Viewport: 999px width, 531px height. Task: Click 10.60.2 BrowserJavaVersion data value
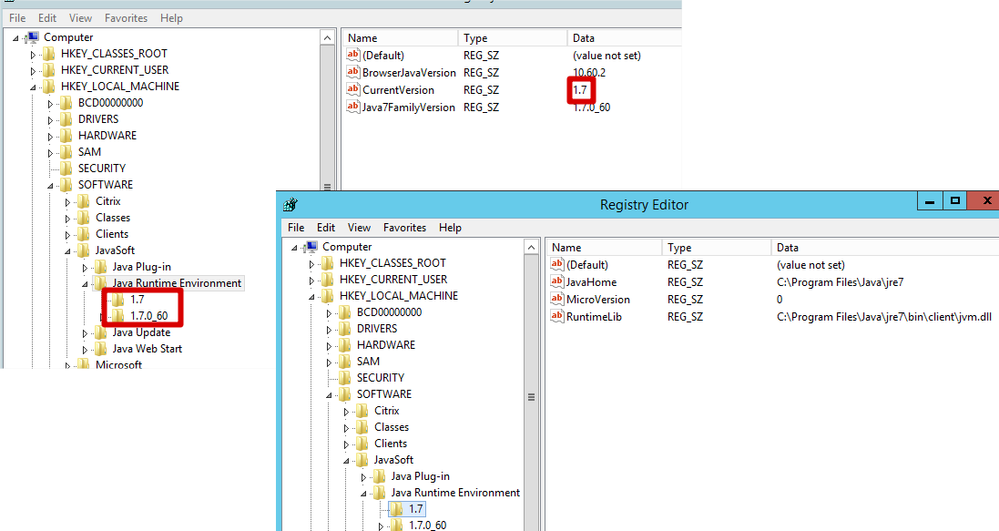point(589,72)
